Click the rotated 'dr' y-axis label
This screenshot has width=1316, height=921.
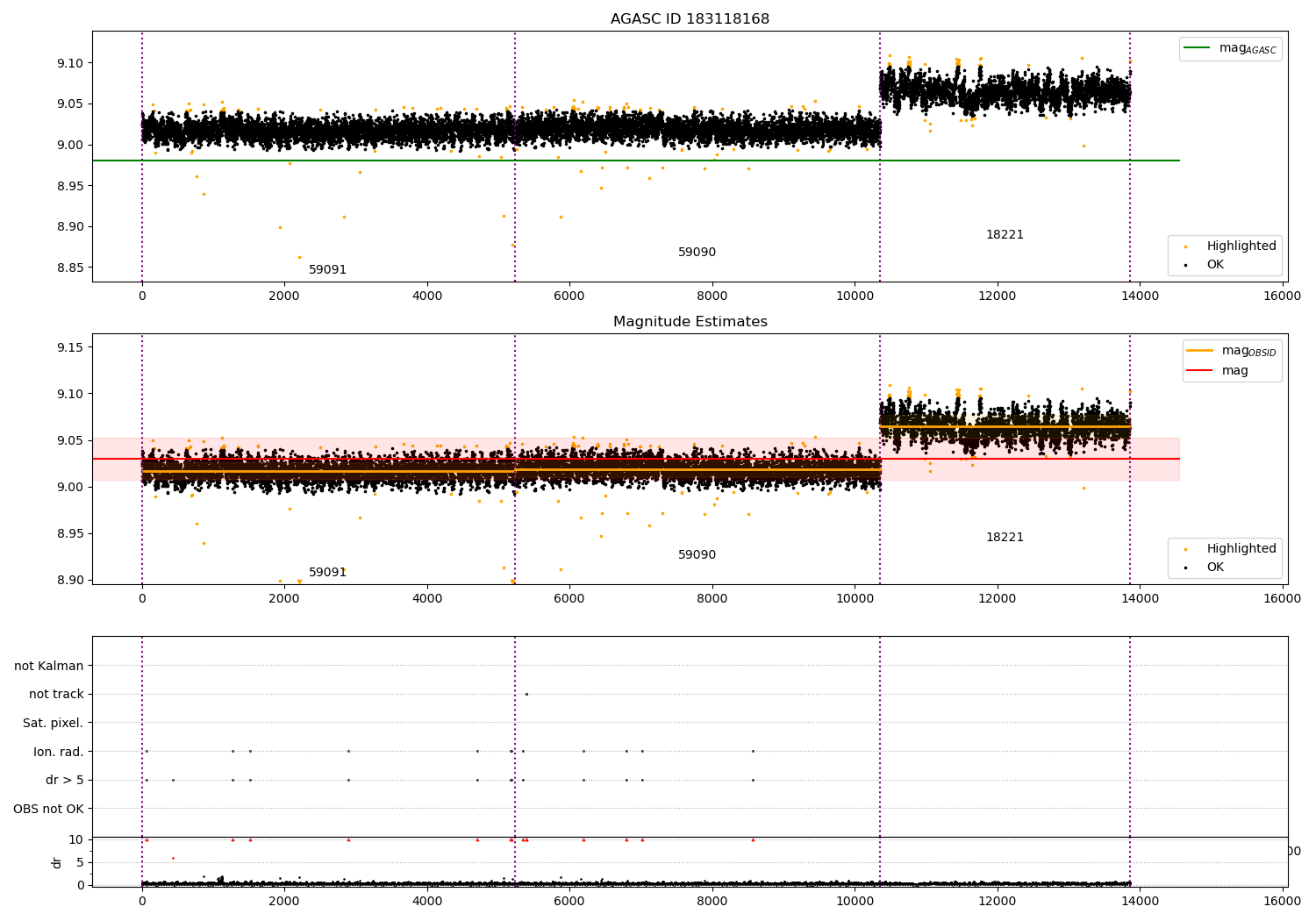point(57,862)
